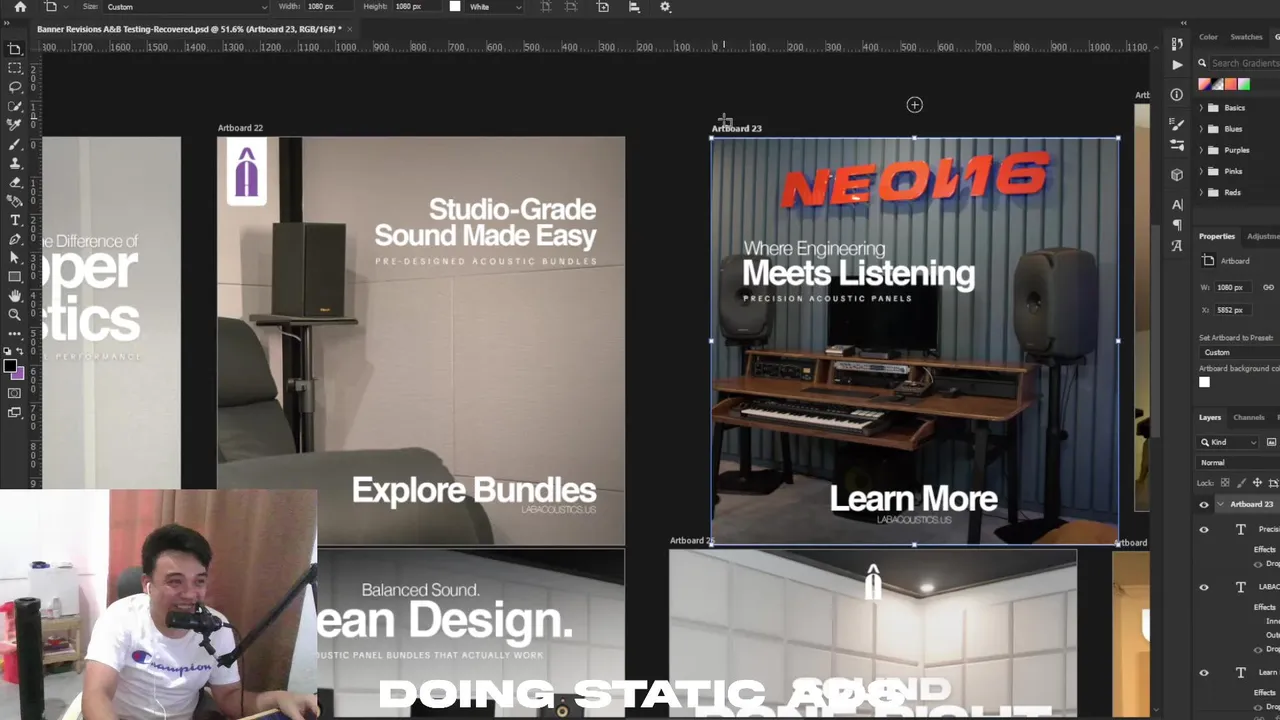
Task: Click the Artboard 23 label on canvas
Action: coord(737,128)
